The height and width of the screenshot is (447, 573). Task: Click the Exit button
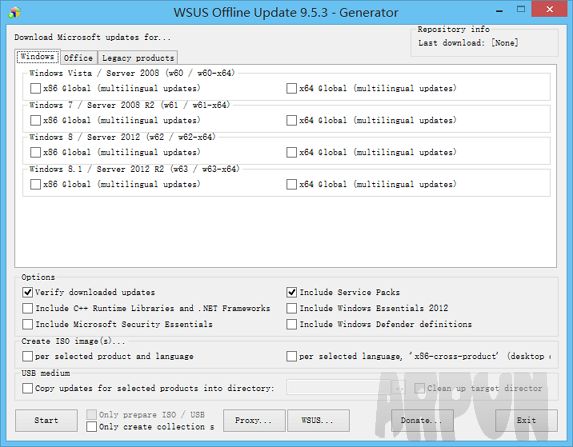[526, 420]
